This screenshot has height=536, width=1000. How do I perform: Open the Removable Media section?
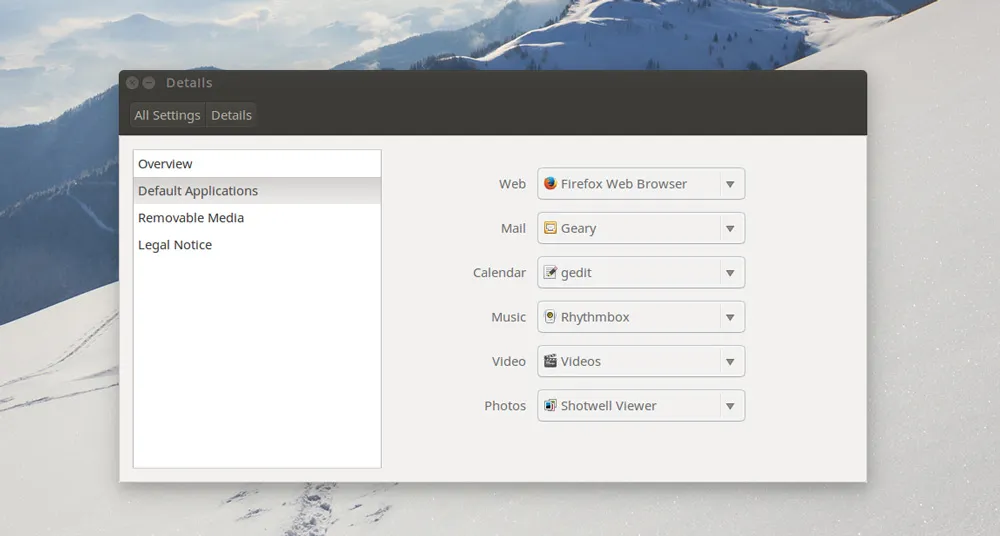tap(191, 218)
